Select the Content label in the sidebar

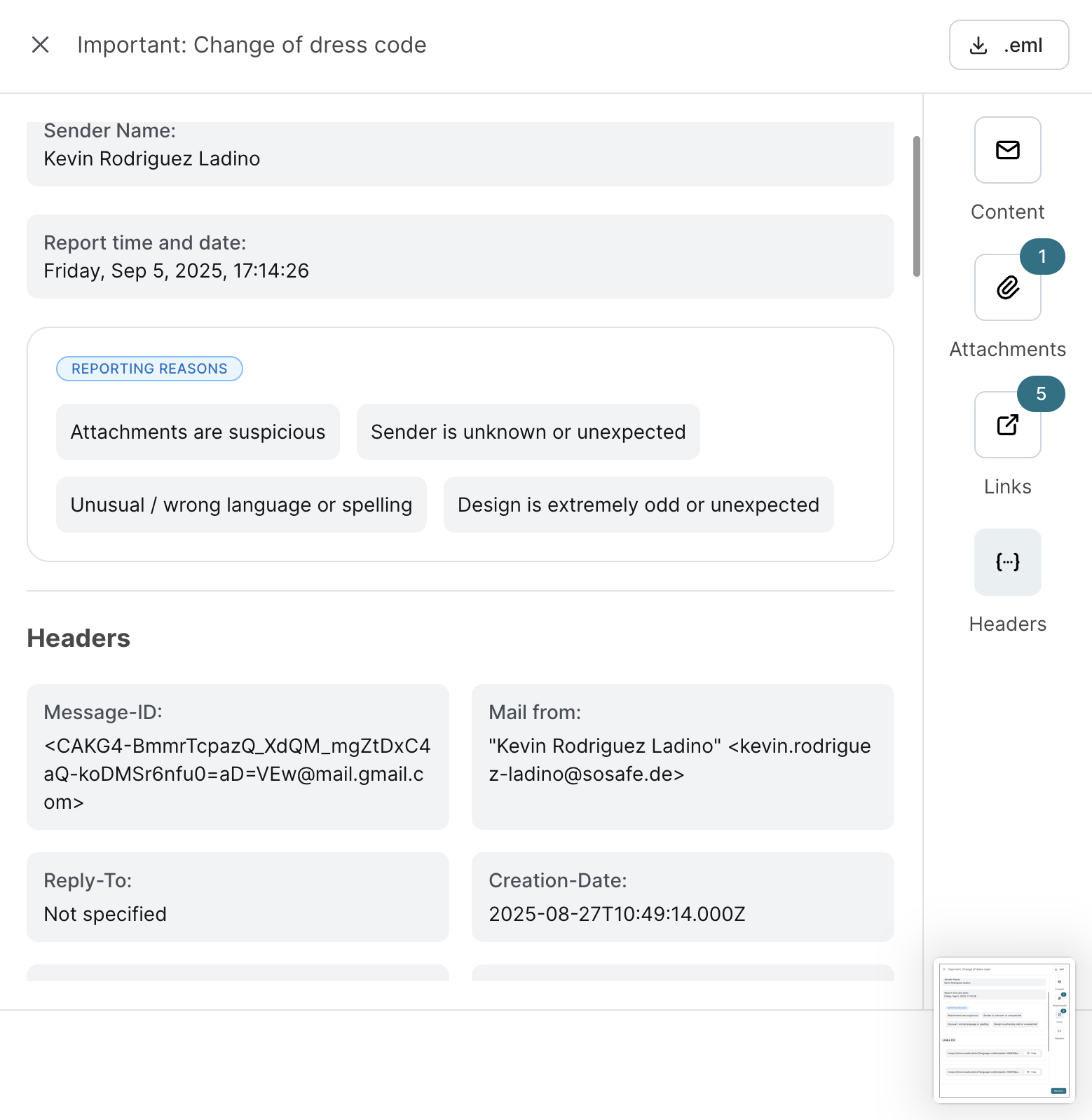(1007, 212)
